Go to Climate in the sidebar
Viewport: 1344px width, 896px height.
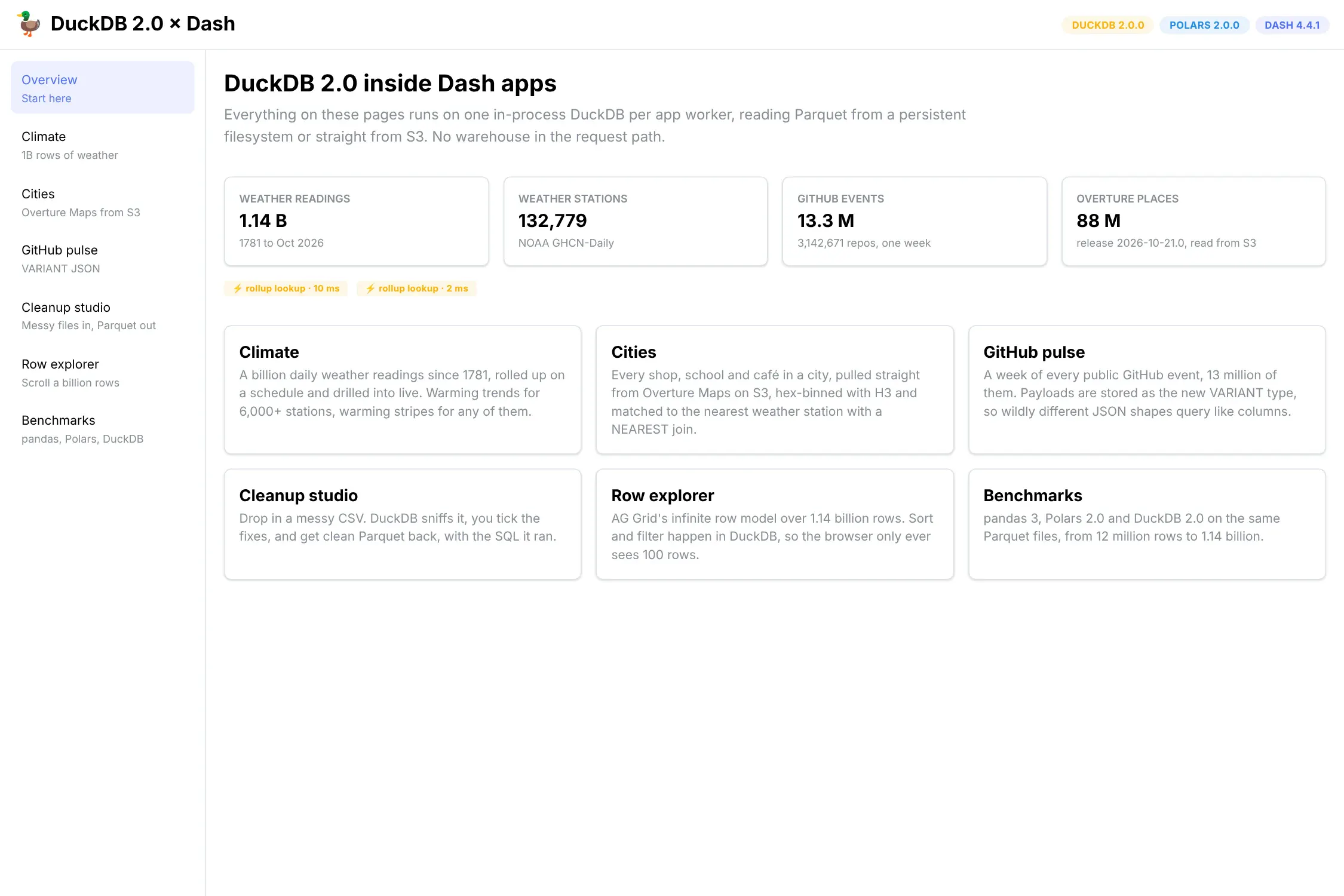[x=103, y=145]
